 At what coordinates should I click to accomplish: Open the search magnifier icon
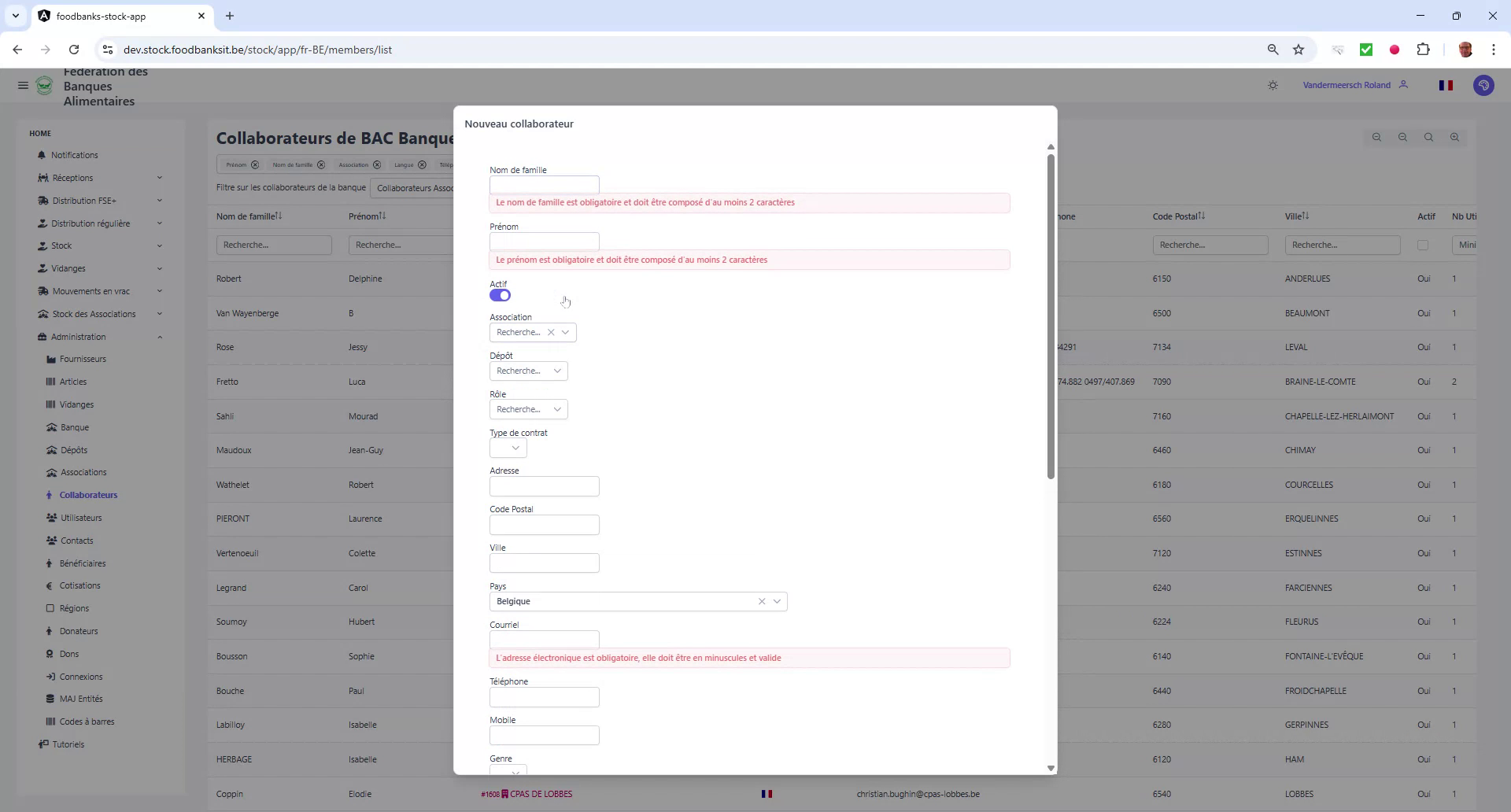tap(1428, 138)
